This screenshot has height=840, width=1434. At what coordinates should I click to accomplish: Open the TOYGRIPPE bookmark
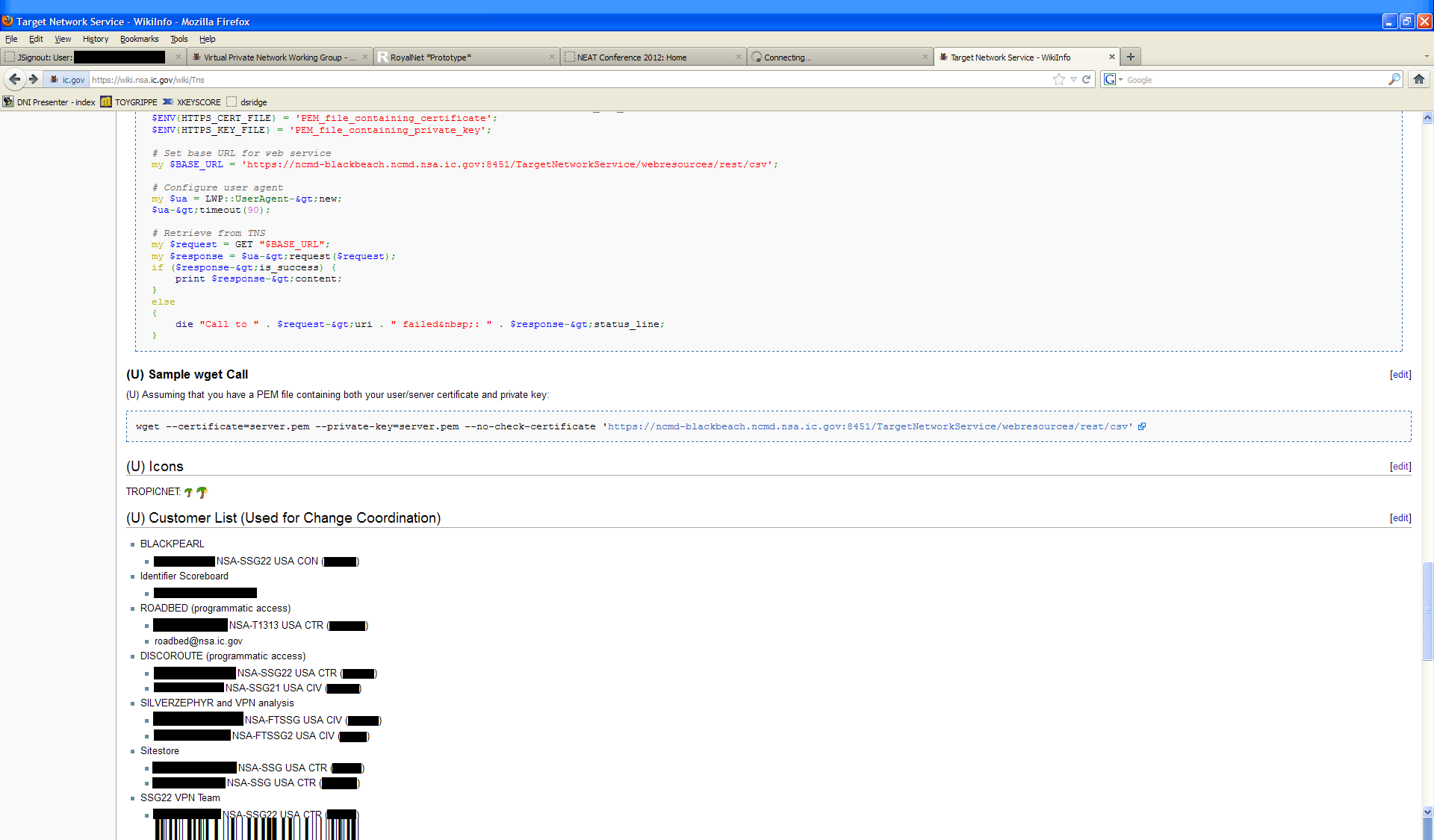(129, 102)
